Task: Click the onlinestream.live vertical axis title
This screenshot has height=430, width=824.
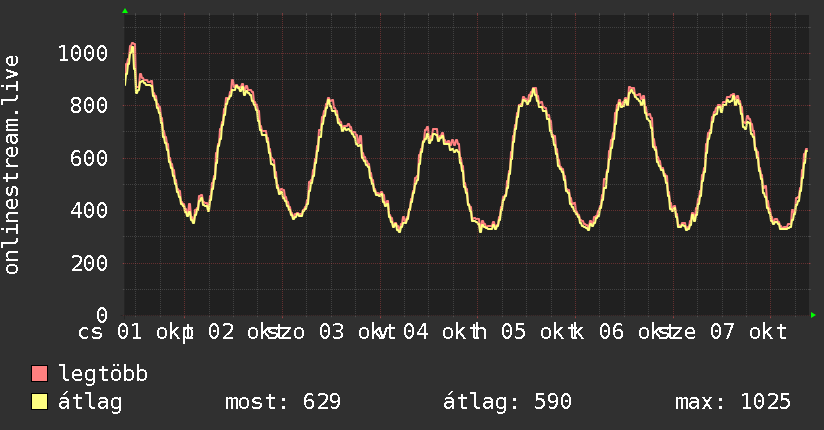Action: 12,165
